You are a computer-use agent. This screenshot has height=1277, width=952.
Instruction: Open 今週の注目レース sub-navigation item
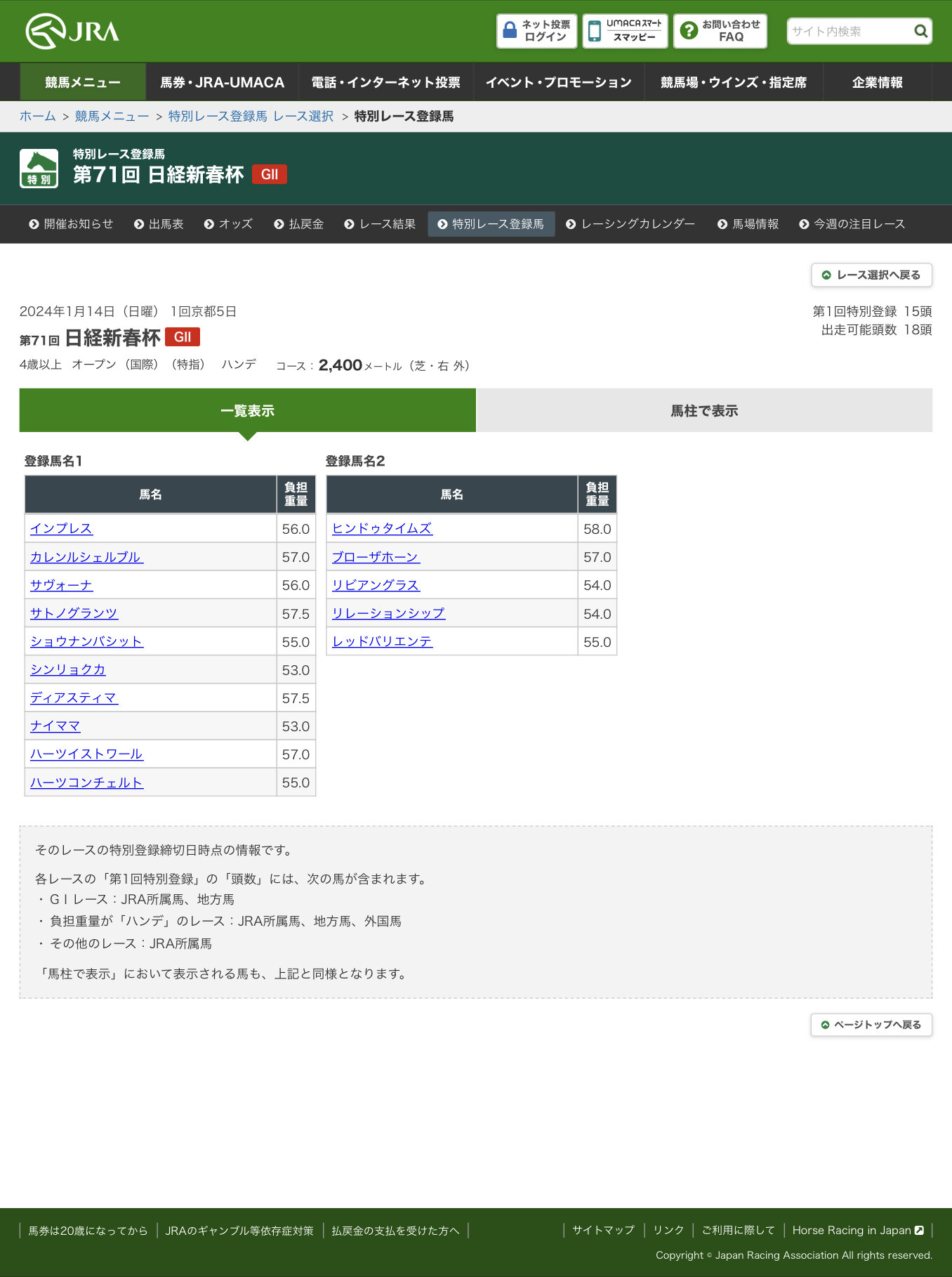click(x=852, y=224)
